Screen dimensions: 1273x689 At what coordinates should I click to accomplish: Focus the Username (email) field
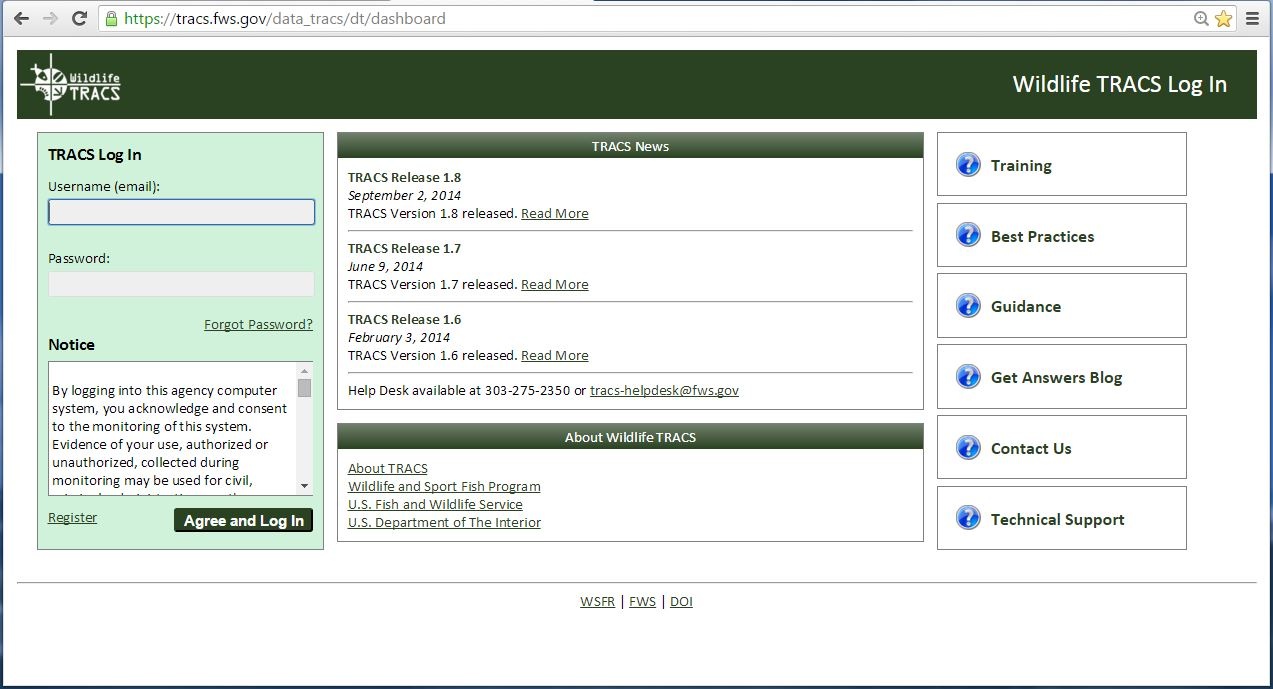[181, 212]
